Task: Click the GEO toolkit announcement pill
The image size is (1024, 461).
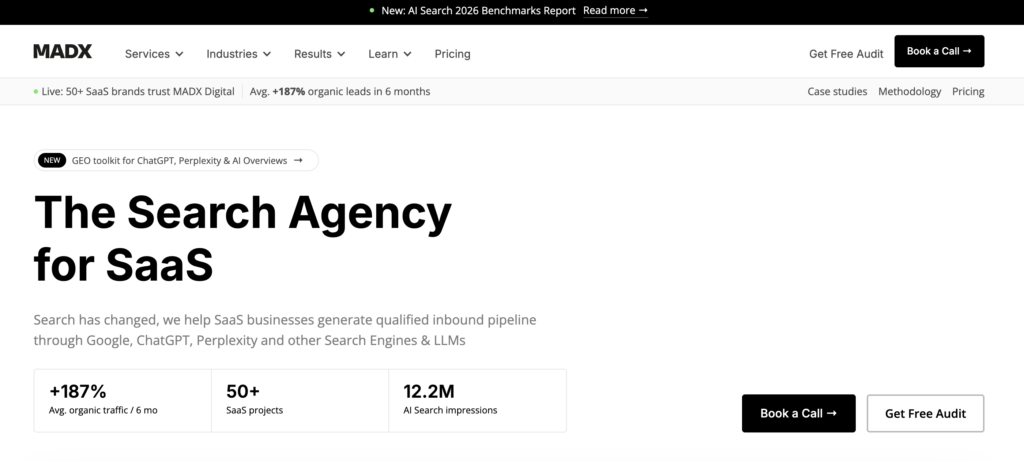Action: coord(176,161)
